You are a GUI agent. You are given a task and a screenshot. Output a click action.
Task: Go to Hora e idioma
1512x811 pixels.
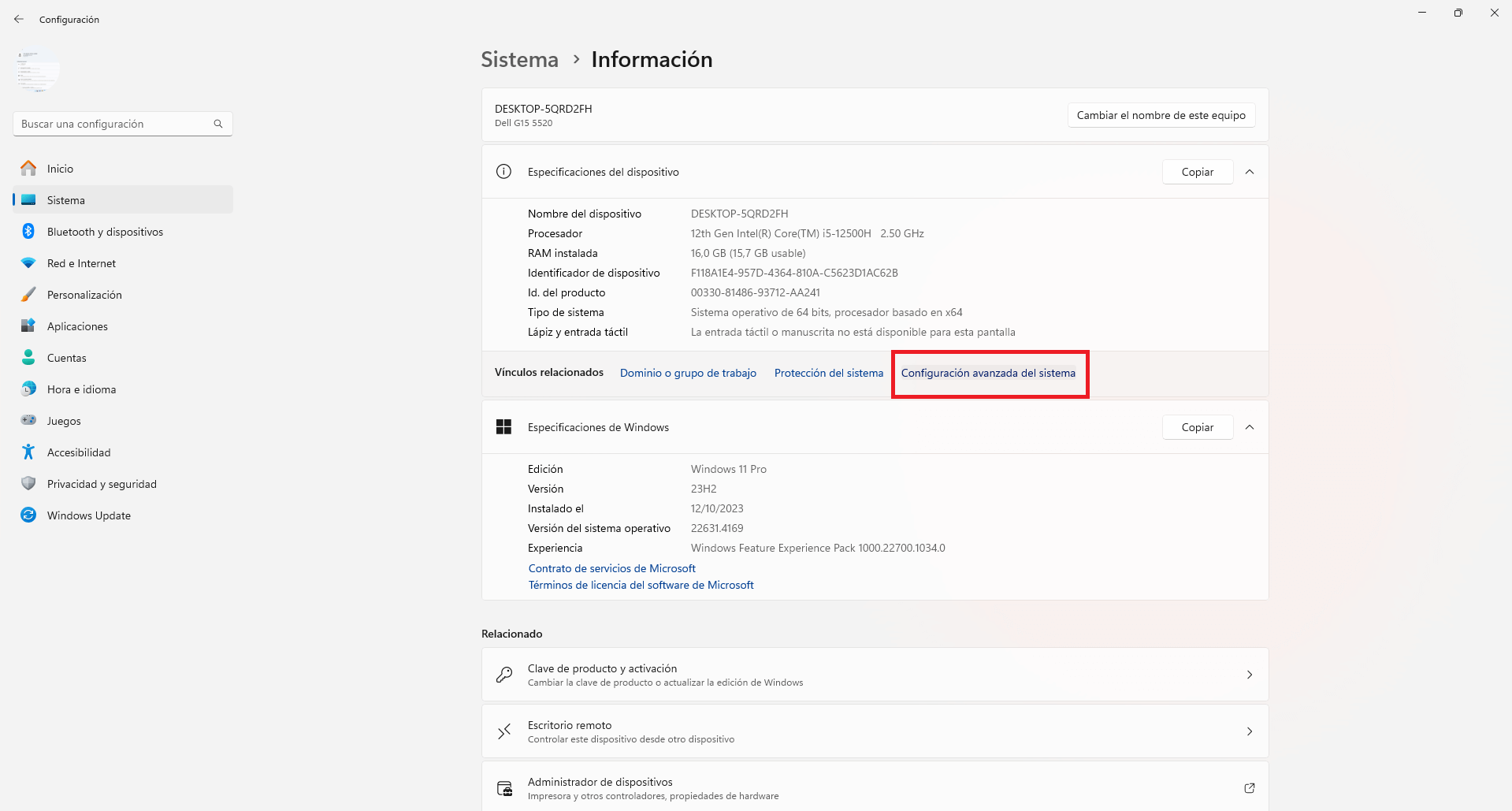click(123, 389)
